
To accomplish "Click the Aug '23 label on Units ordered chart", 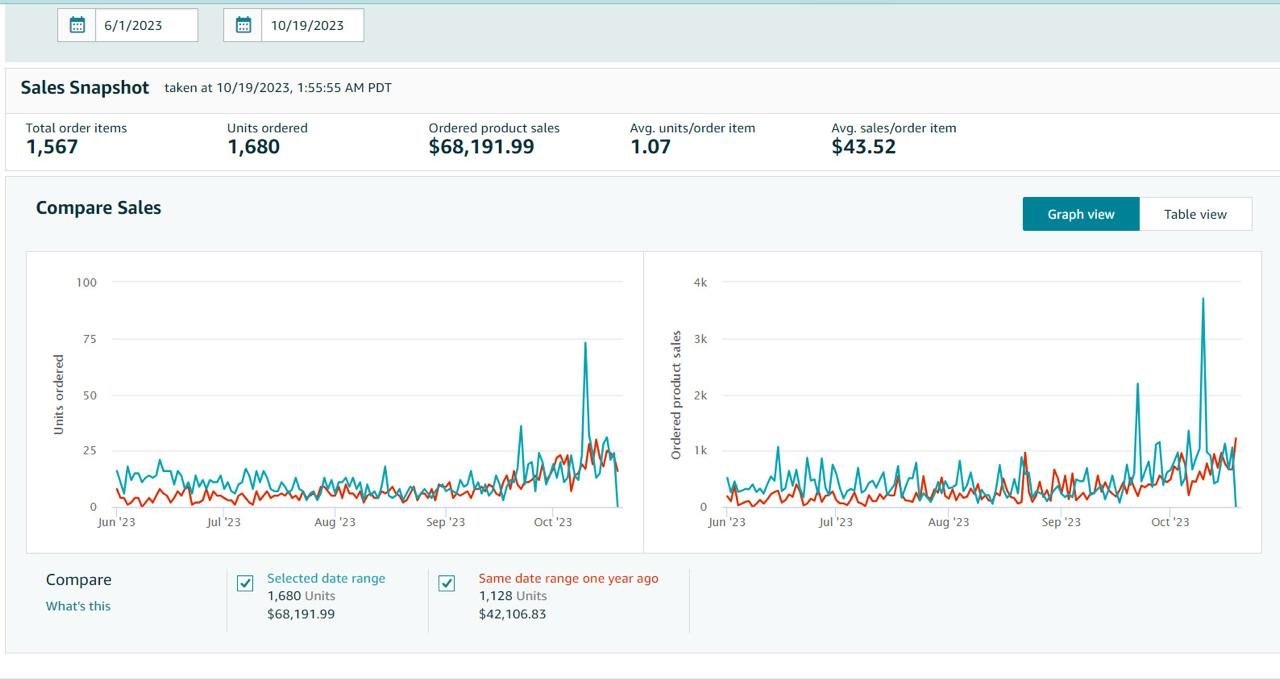I will [334, 522].
